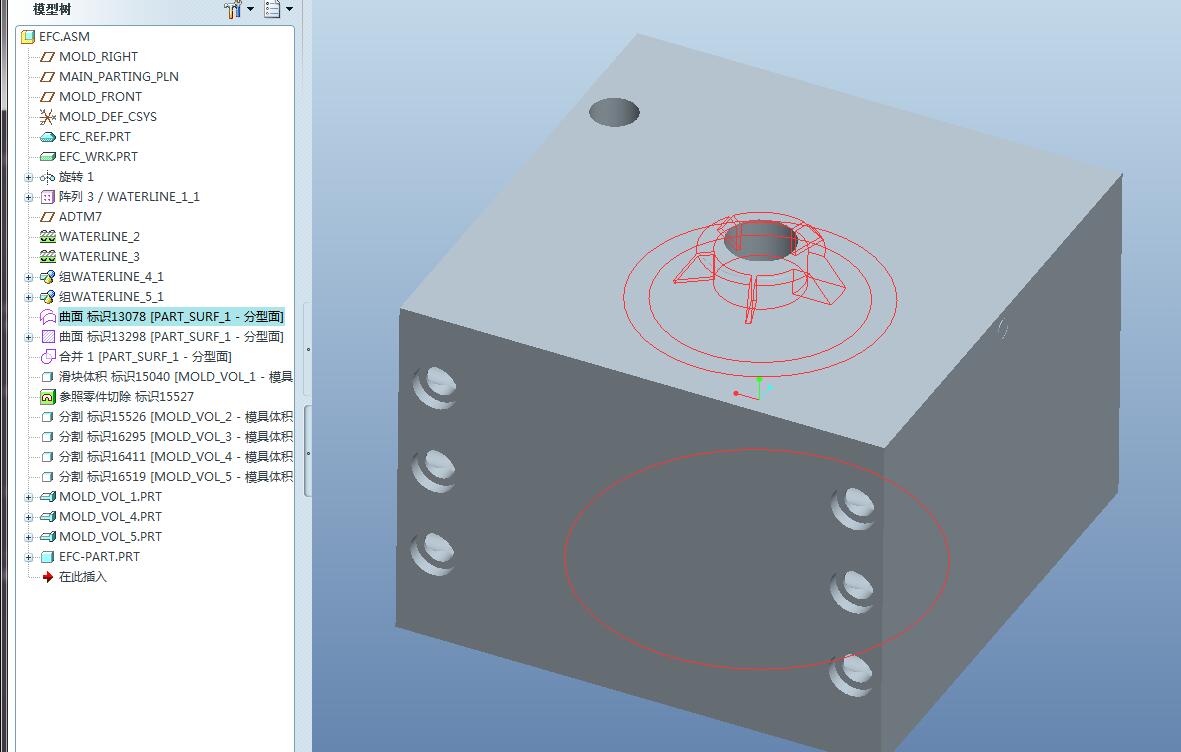Select EFC.ASM root in model tree

(64, 36)
